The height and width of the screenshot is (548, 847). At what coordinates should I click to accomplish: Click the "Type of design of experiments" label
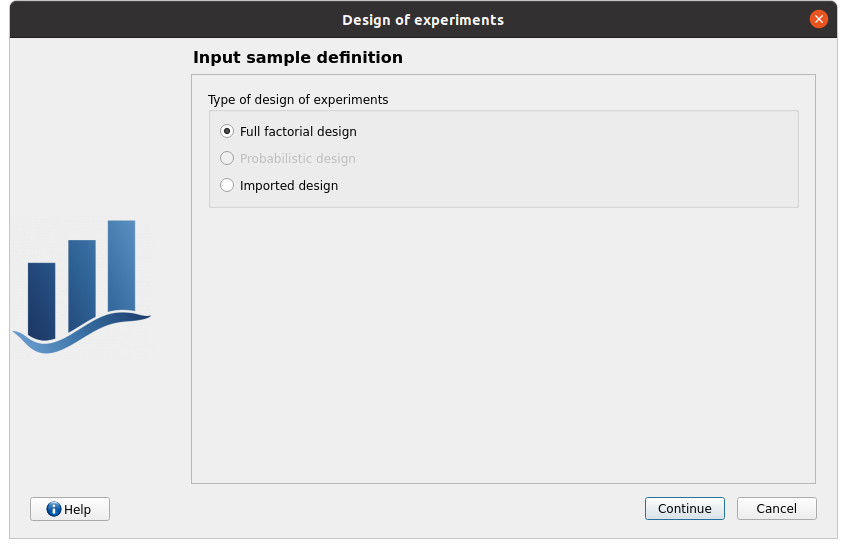pyautogui.click(x=298, y=100)
